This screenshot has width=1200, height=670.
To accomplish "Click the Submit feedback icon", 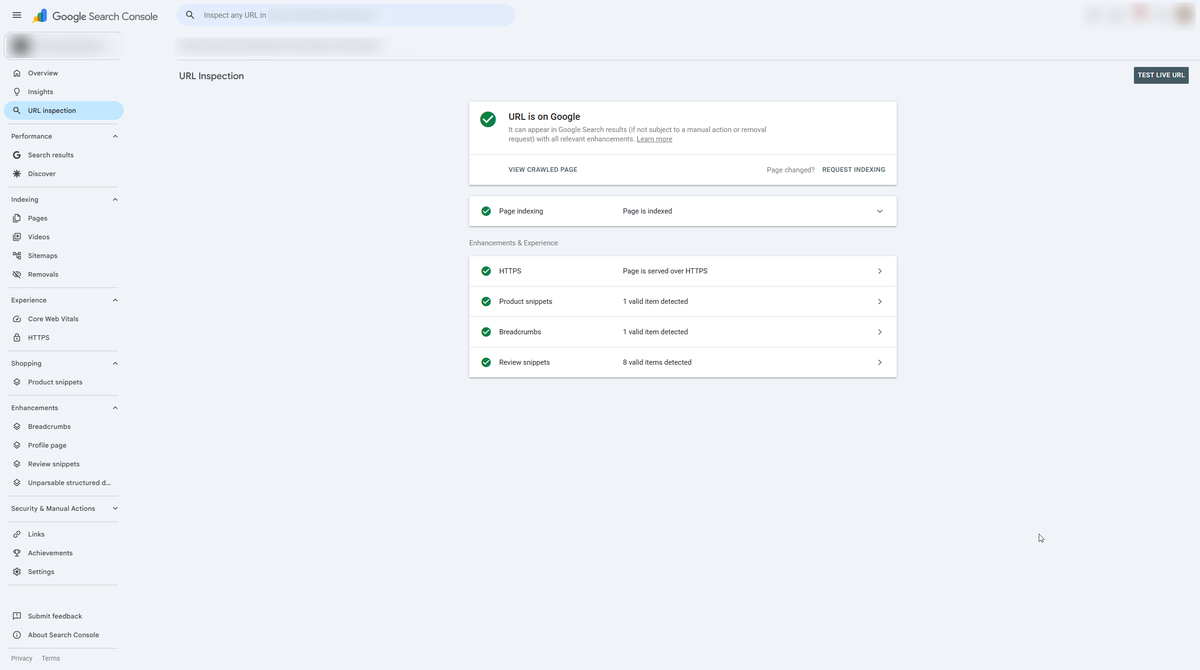I will click(x=17, y=616).
